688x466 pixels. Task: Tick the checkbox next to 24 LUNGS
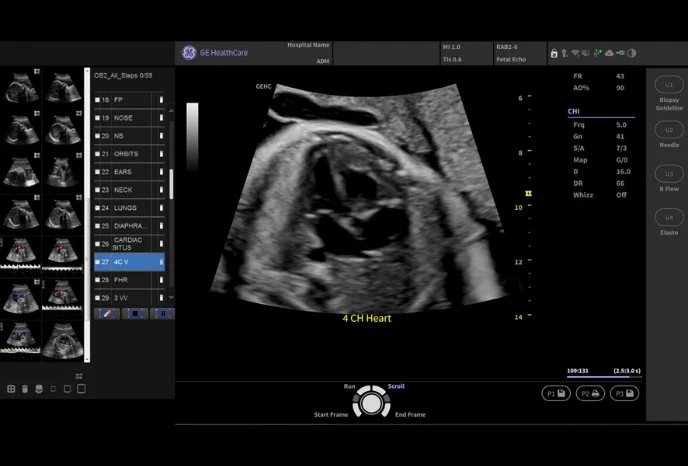point(98,208)
